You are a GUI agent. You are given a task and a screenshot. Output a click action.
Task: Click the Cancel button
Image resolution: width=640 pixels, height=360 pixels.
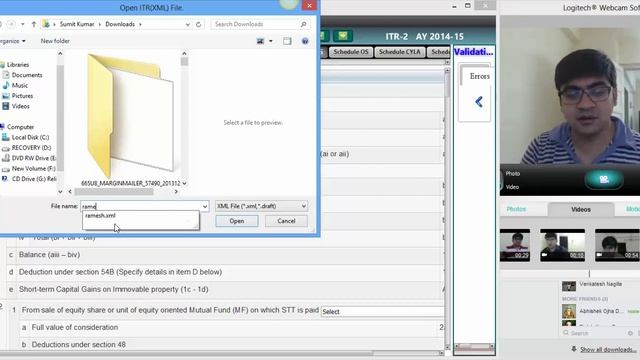coord(286,221)
